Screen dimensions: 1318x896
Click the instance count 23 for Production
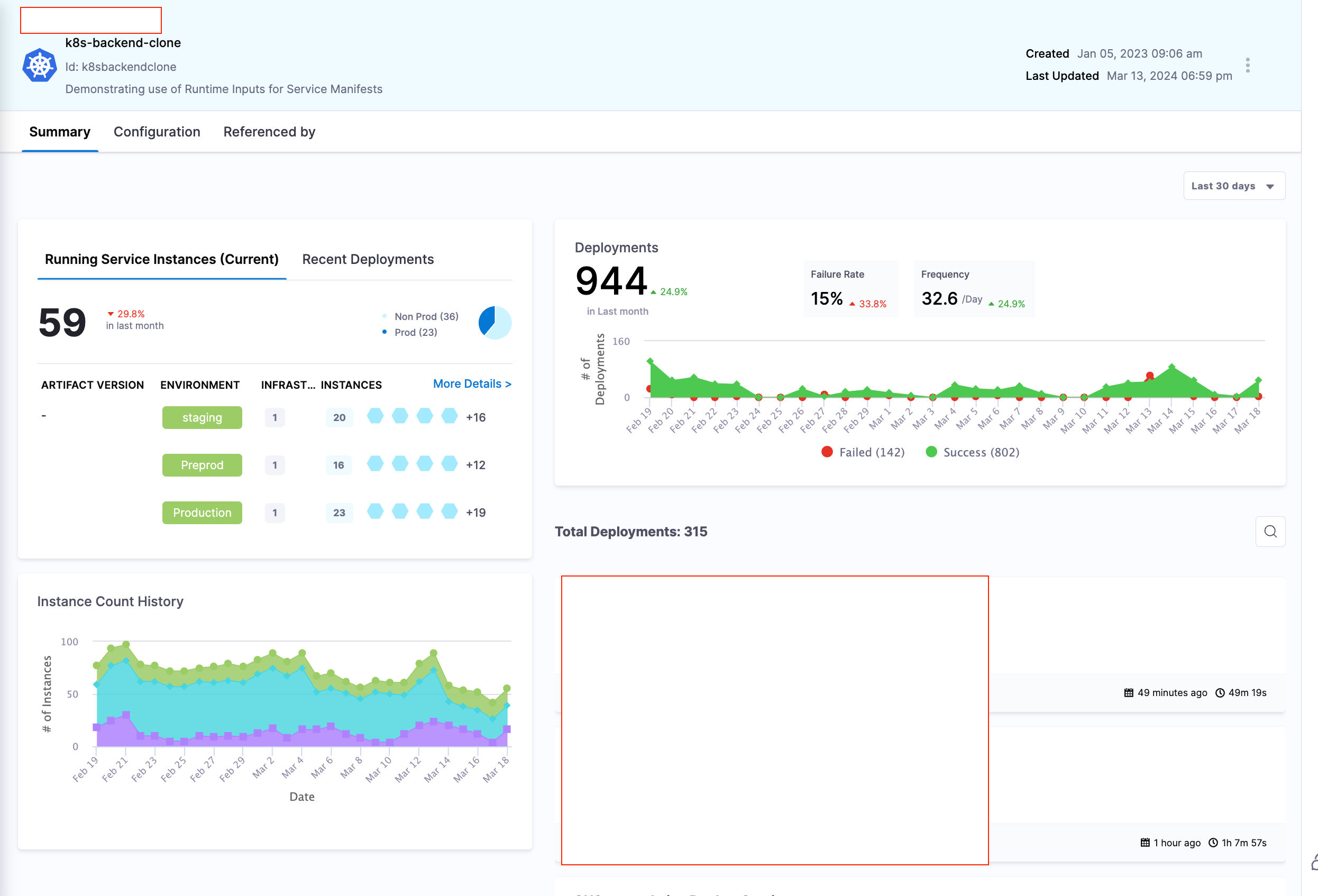click(339, 513)
